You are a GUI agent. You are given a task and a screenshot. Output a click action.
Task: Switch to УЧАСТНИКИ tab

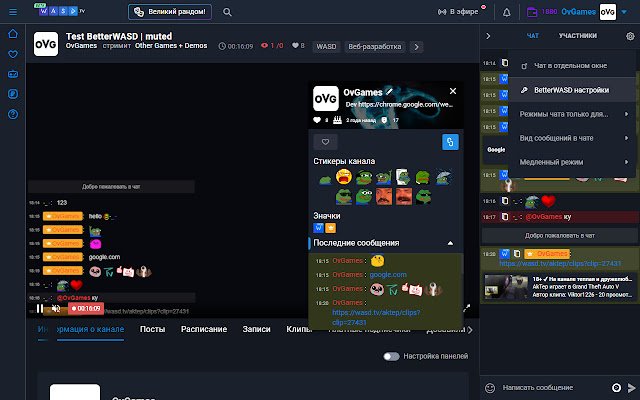(x=578, y=36)
